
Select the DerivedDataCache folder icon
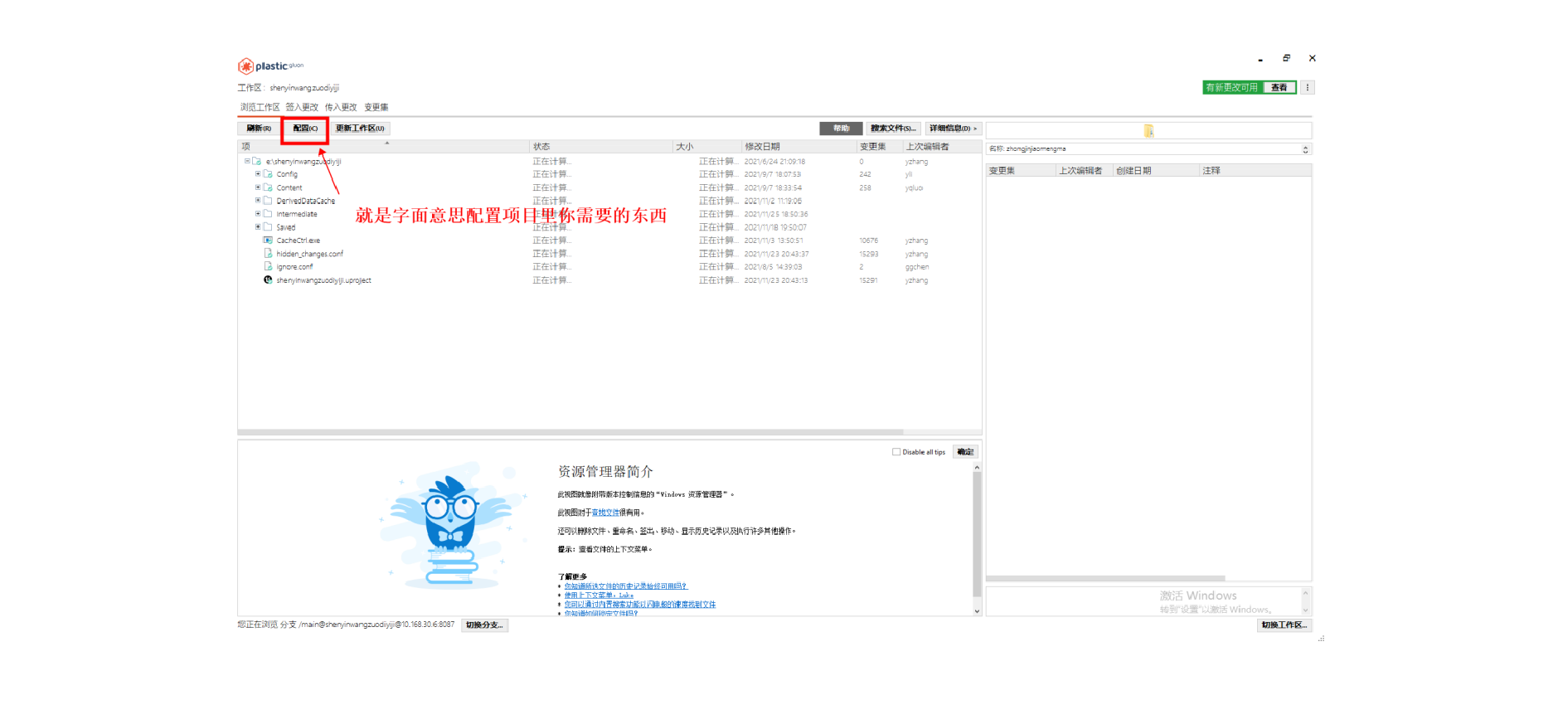pos(268,201)
